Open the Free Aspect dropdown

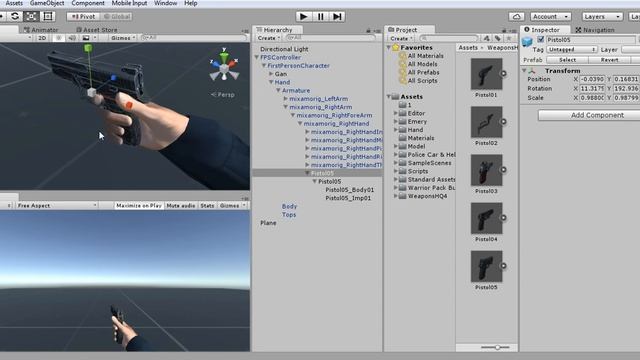pos(57,206)
